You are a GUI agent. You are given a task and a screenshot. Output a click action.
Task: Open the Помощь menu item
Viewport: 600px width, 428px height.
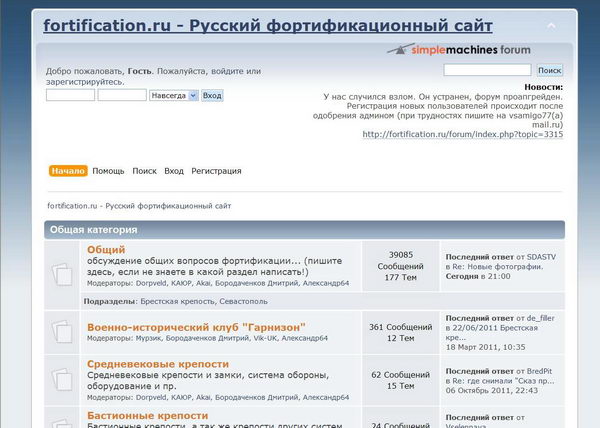click(x=108, y=171)
